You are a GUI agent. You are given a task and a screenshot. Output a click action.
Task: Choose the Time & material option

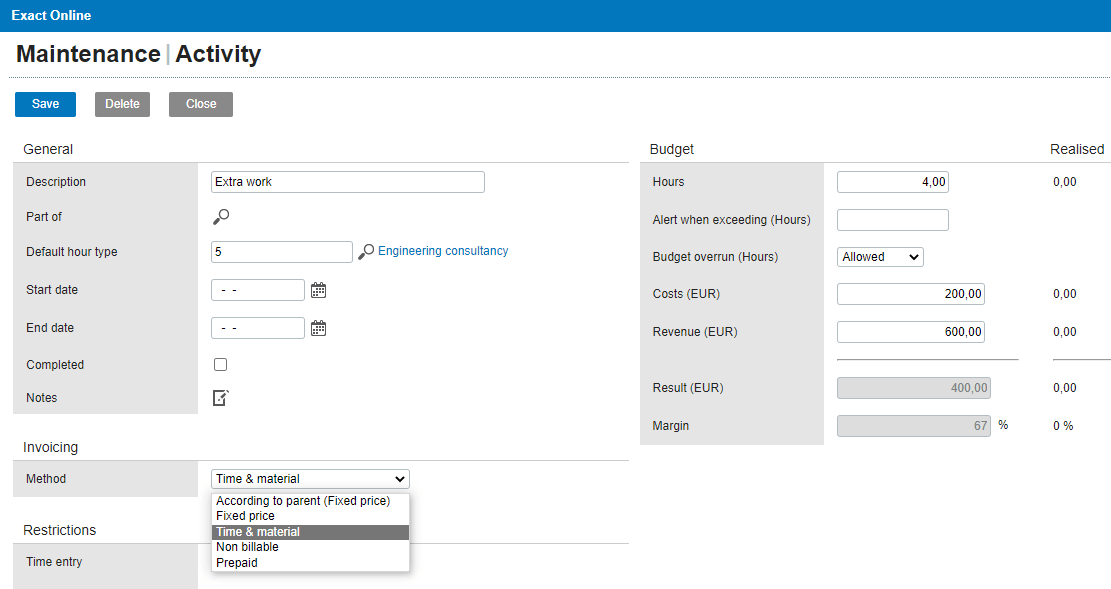pos(310,532)
